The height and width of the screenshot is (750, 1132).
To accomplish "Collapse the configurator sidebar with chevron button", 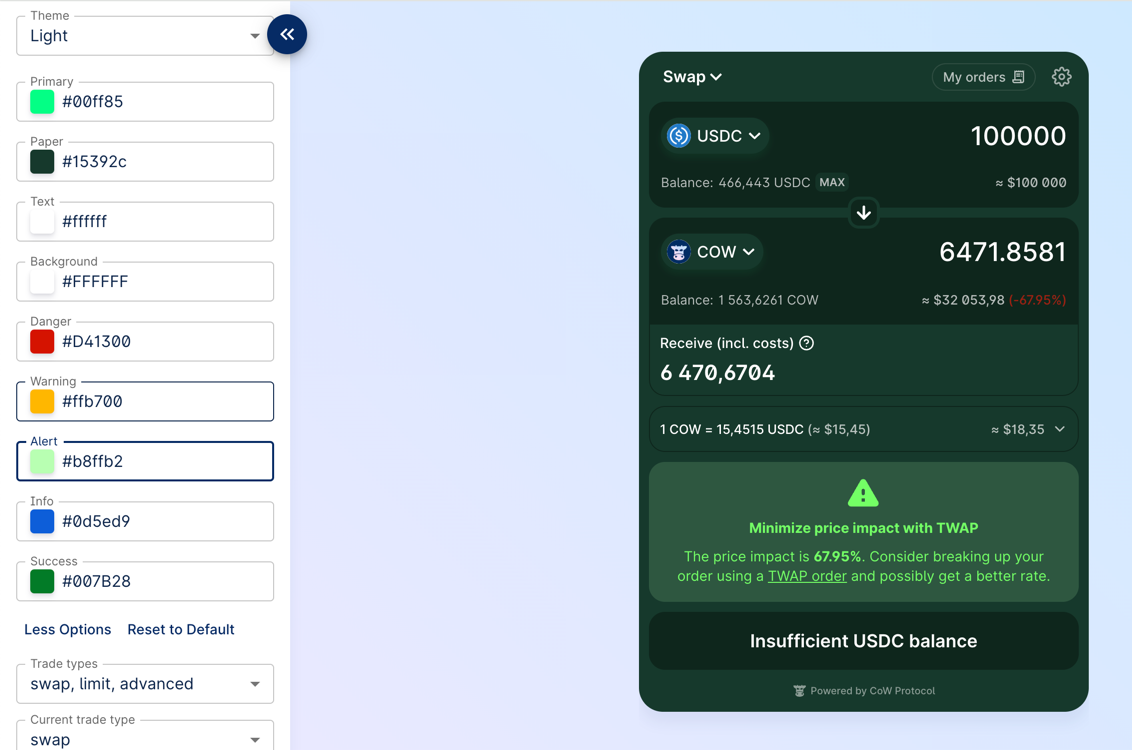I will tap(287, 34).
